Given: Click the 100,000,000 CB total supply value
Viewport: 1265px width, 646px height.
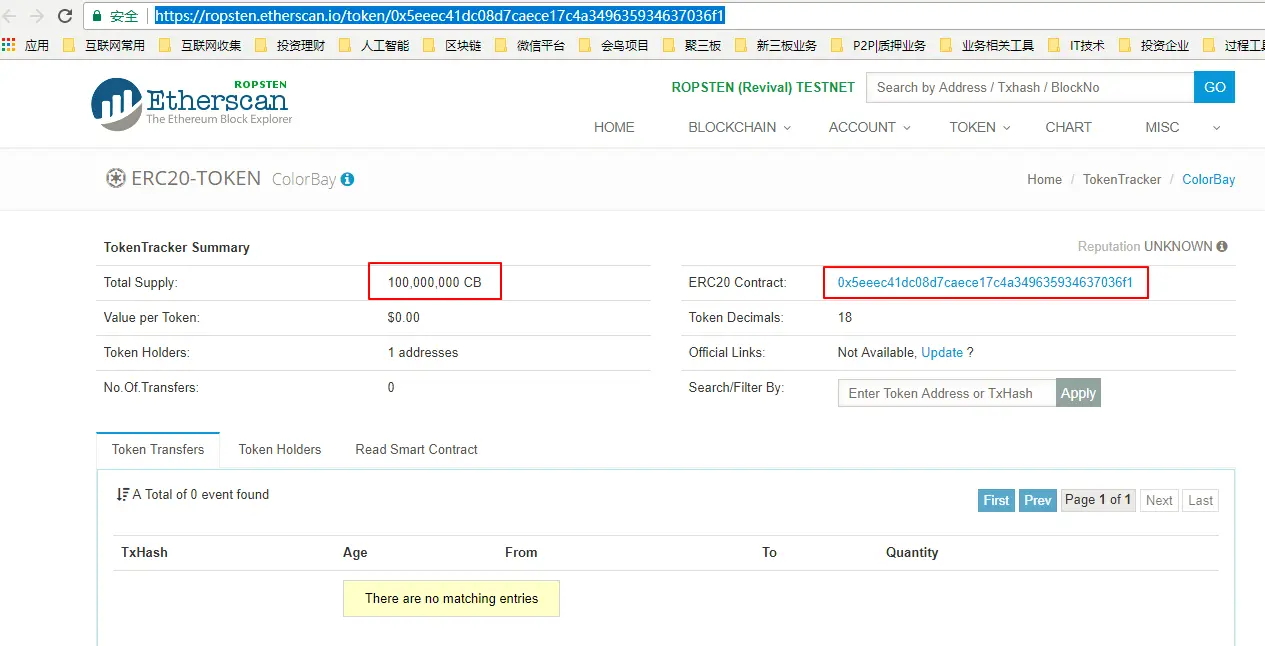Looking at the screenshot, I should (435, 282).
